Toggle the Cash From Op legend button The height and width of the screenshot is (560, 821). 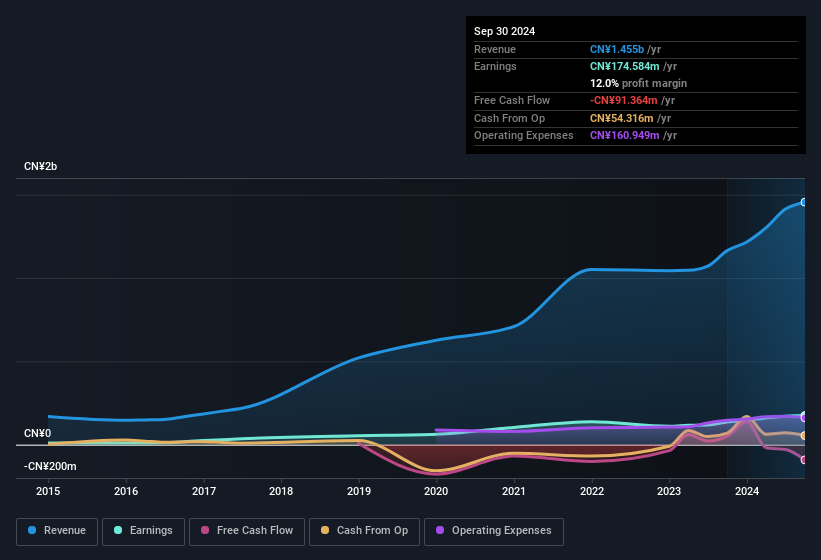(364, 532)
